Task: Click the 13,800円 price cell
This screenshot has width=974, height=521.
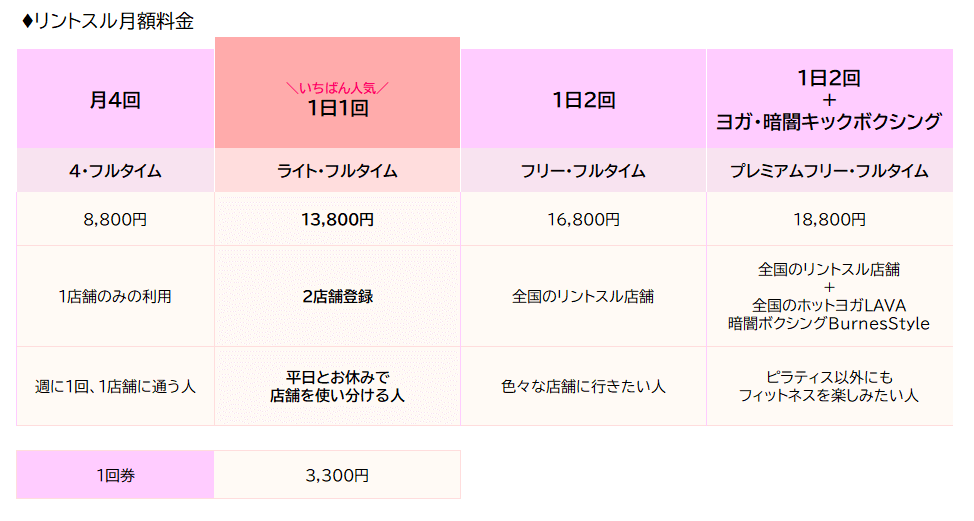Action: 337,219
